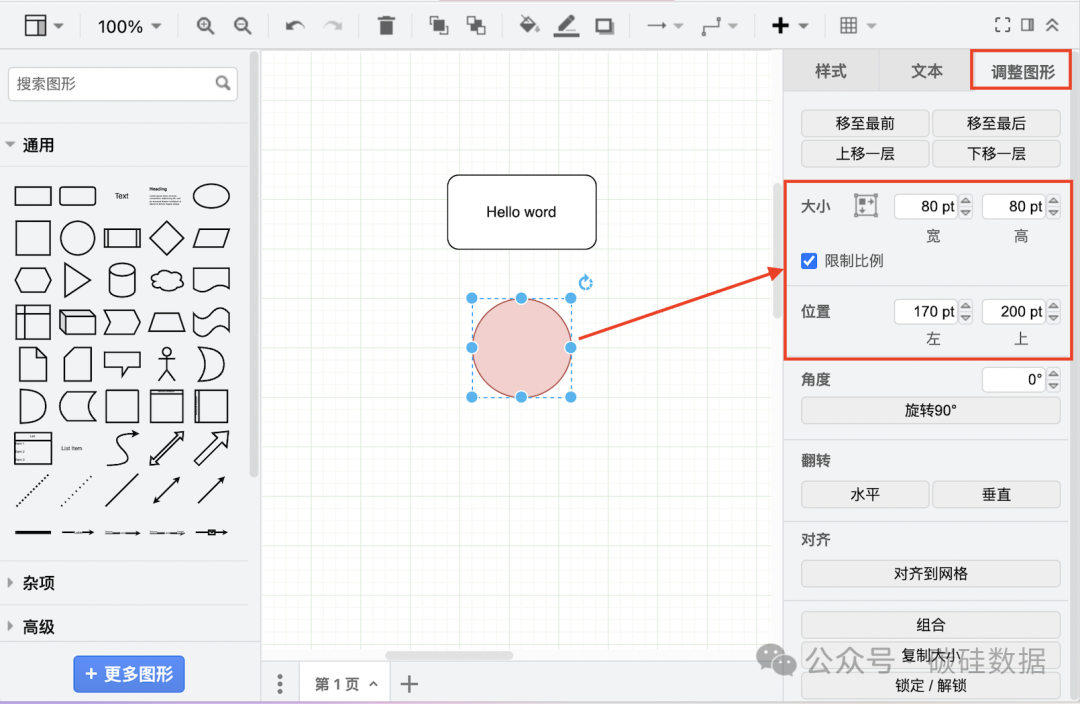
Task: Click the autosize icon beside 大小
Action: pos(865,206)
